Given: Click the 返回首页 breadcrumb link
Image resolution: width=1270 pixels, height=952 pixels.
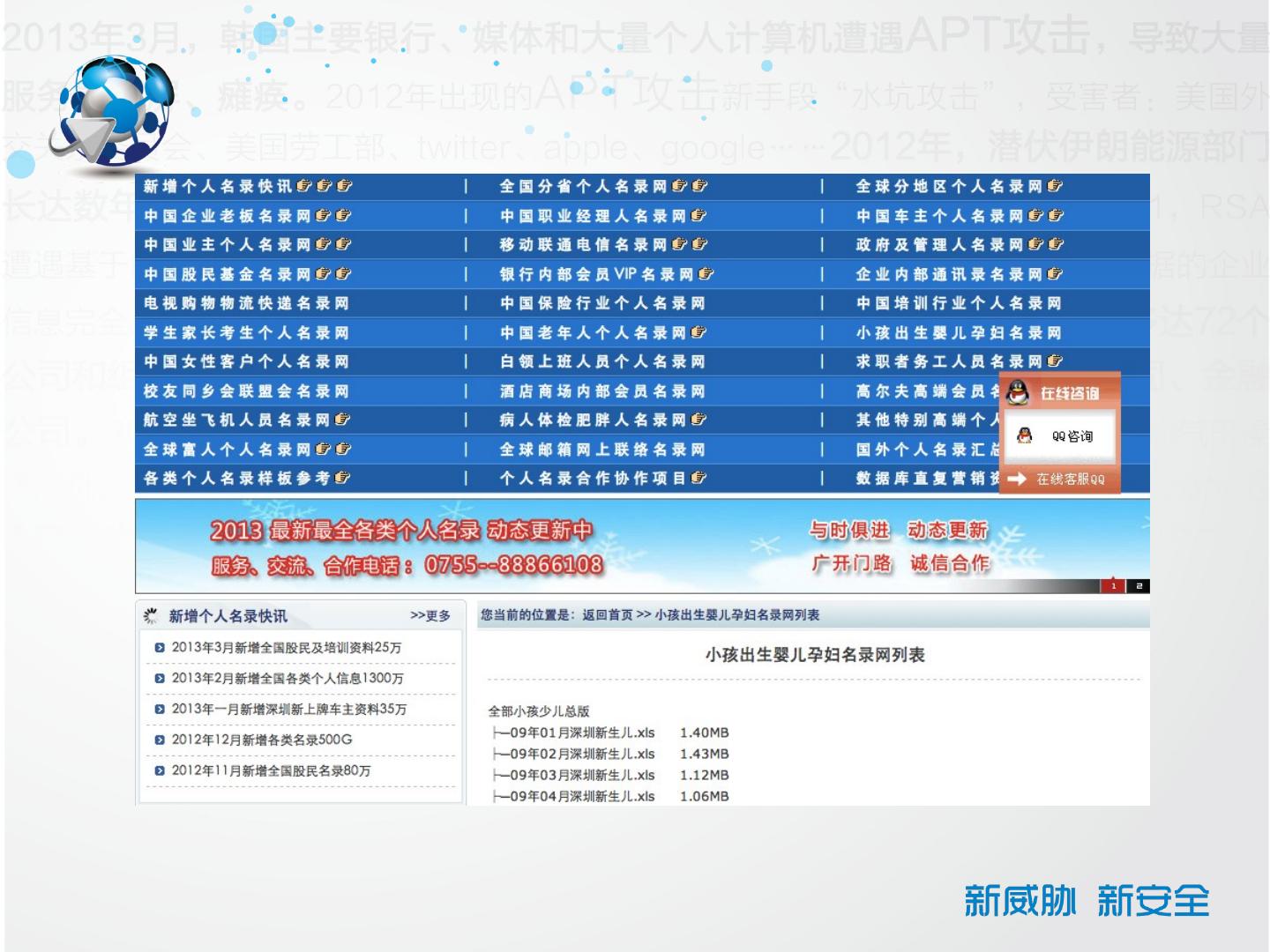Looking at the screenshot, I should 608,614.
